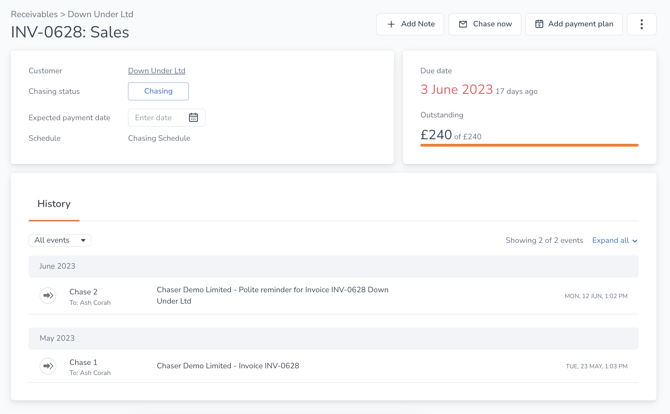Viewport: 670px width, 414px height.
Task: Click the Expected payment date field
Action: click(167, 117)
